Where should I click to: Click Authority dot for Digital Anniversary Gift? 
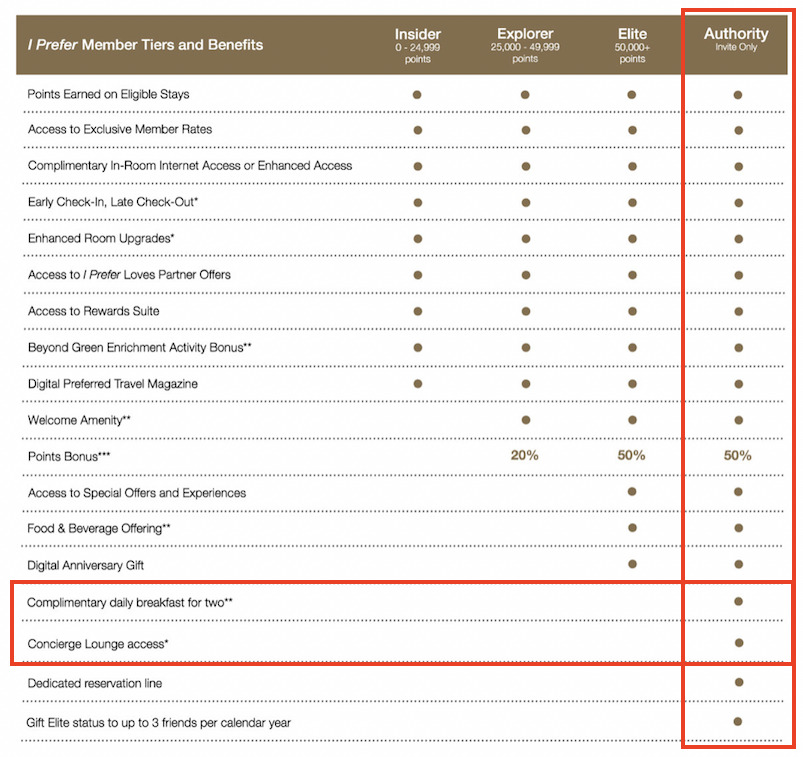(x=738, y=564)
